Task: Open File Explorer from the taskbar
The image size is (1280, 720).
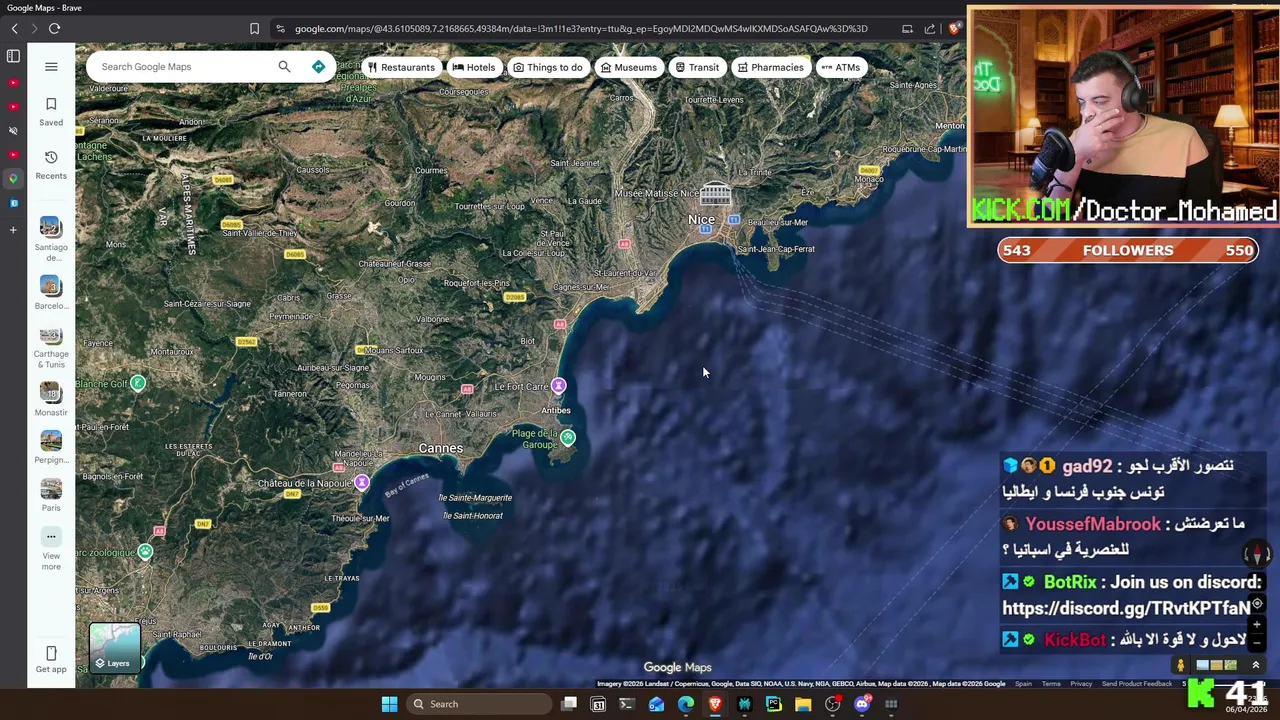Action: 803,704
